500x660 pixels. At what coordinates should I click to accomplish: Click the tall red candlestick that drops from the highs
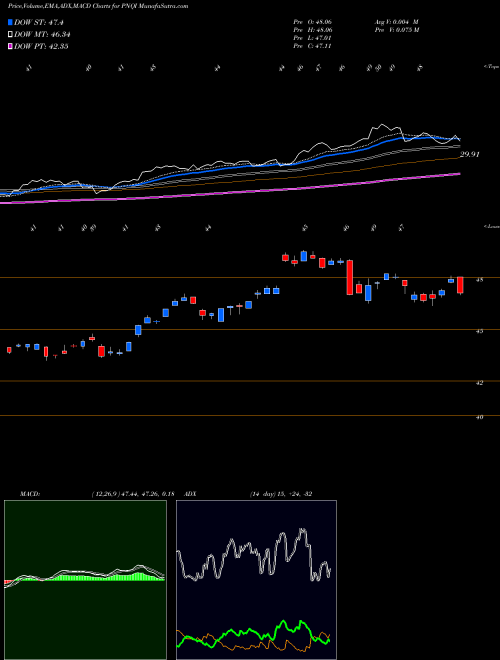(349, 277)
